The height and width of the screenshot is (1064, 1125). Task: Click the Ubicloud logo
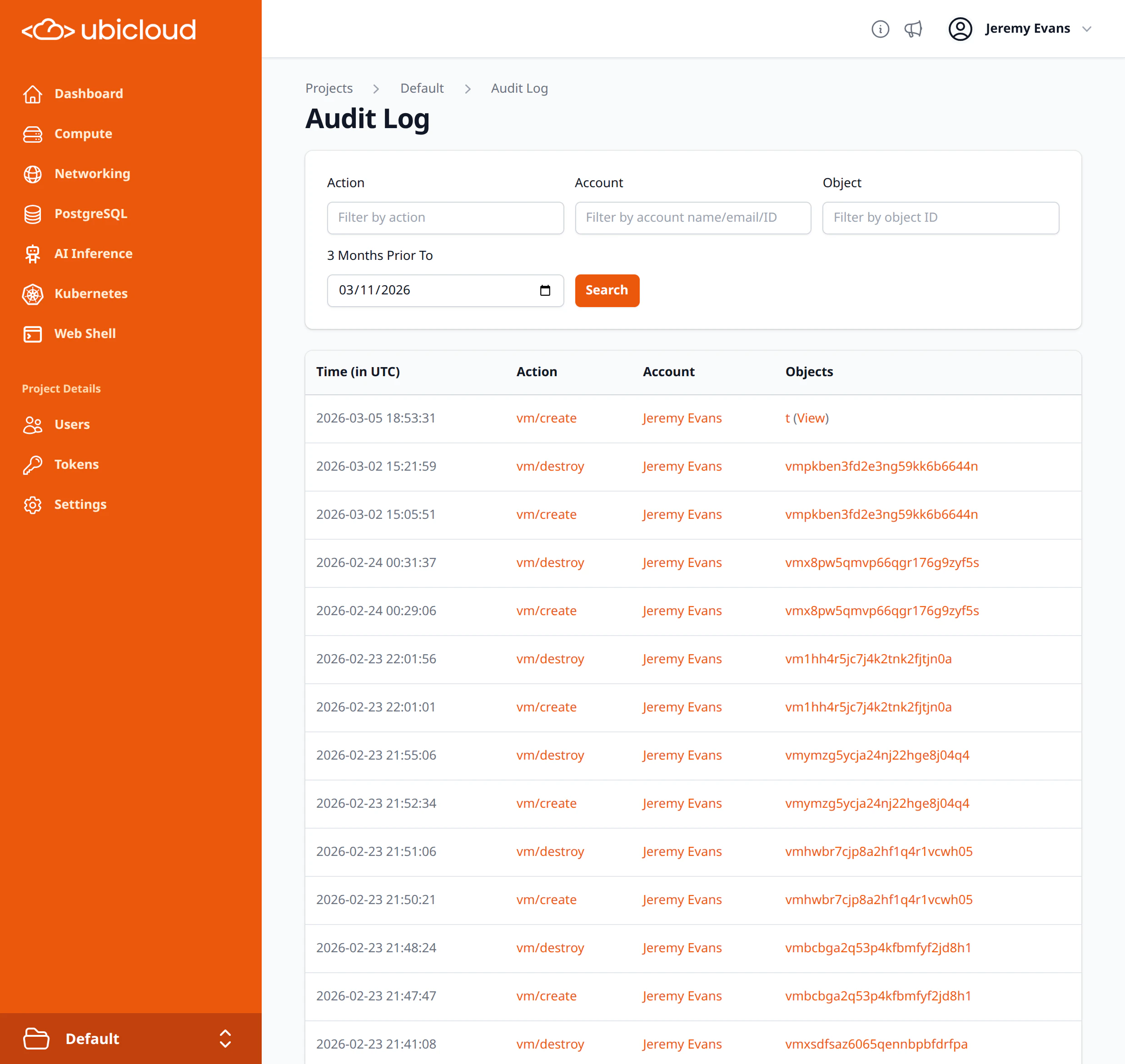108,30
